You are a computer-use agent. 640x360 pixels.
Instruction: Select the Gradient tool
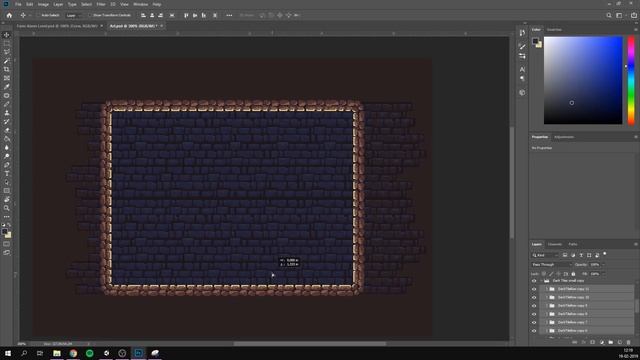[x=7, y=139]
